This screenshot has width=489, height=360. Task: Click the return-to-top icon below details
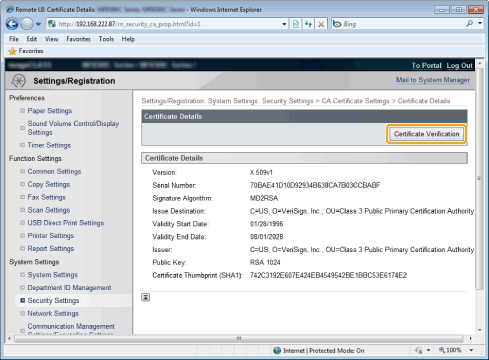click(x=145, y=297)
